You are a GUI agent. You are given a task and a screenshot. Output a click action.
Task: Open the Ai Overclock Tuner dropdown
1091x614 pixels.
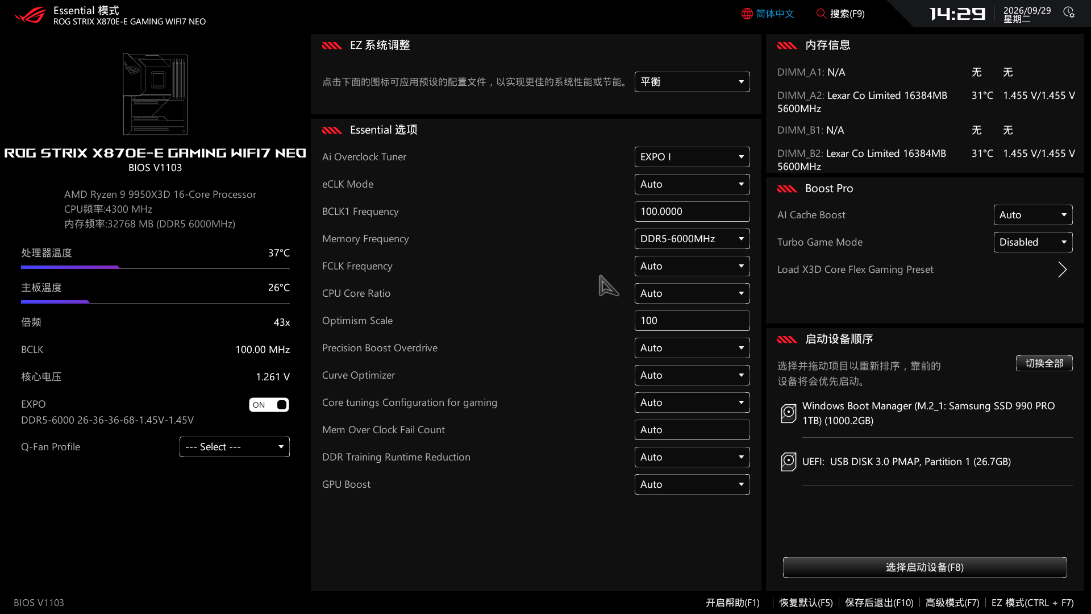tap(692, 157)
